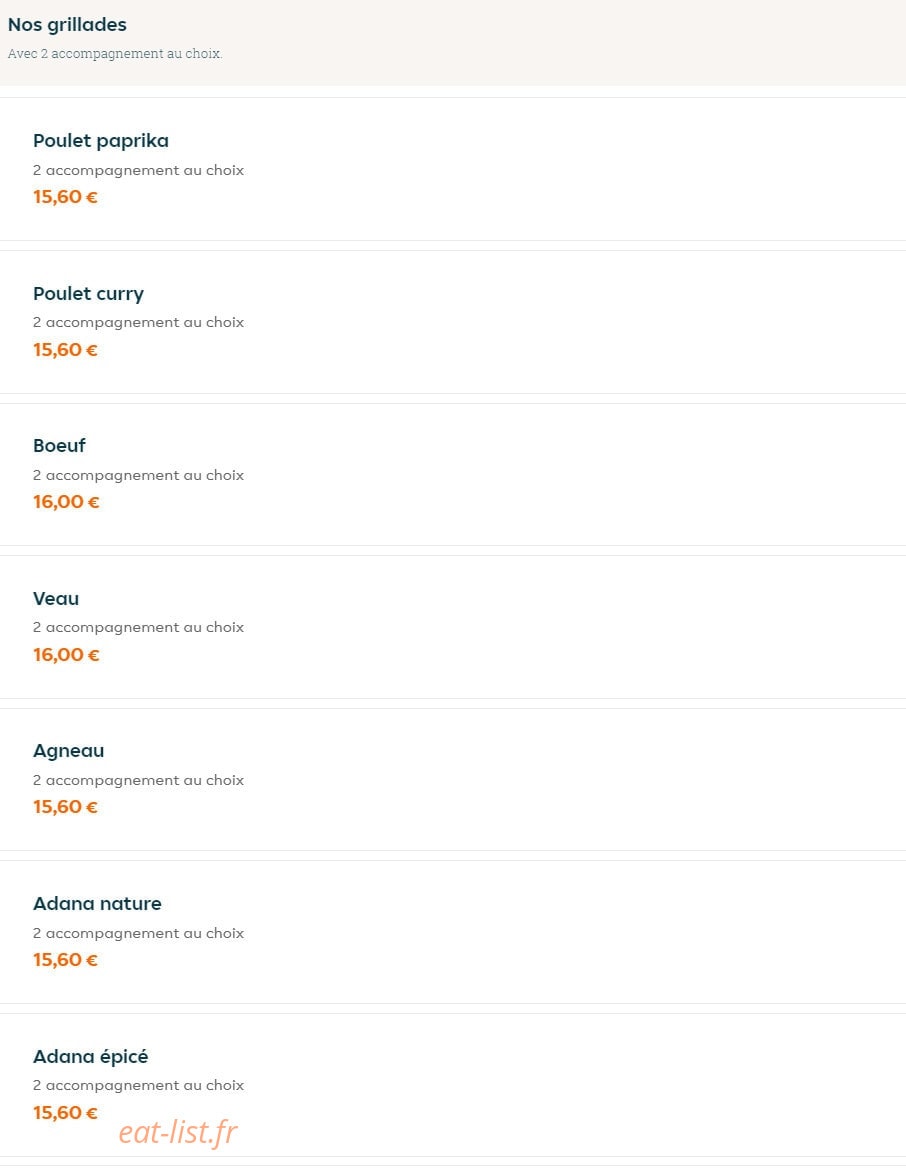The image size is (906, 1171).
Task: Click accompagnement description under Boeuf
Action: (138, 476)
